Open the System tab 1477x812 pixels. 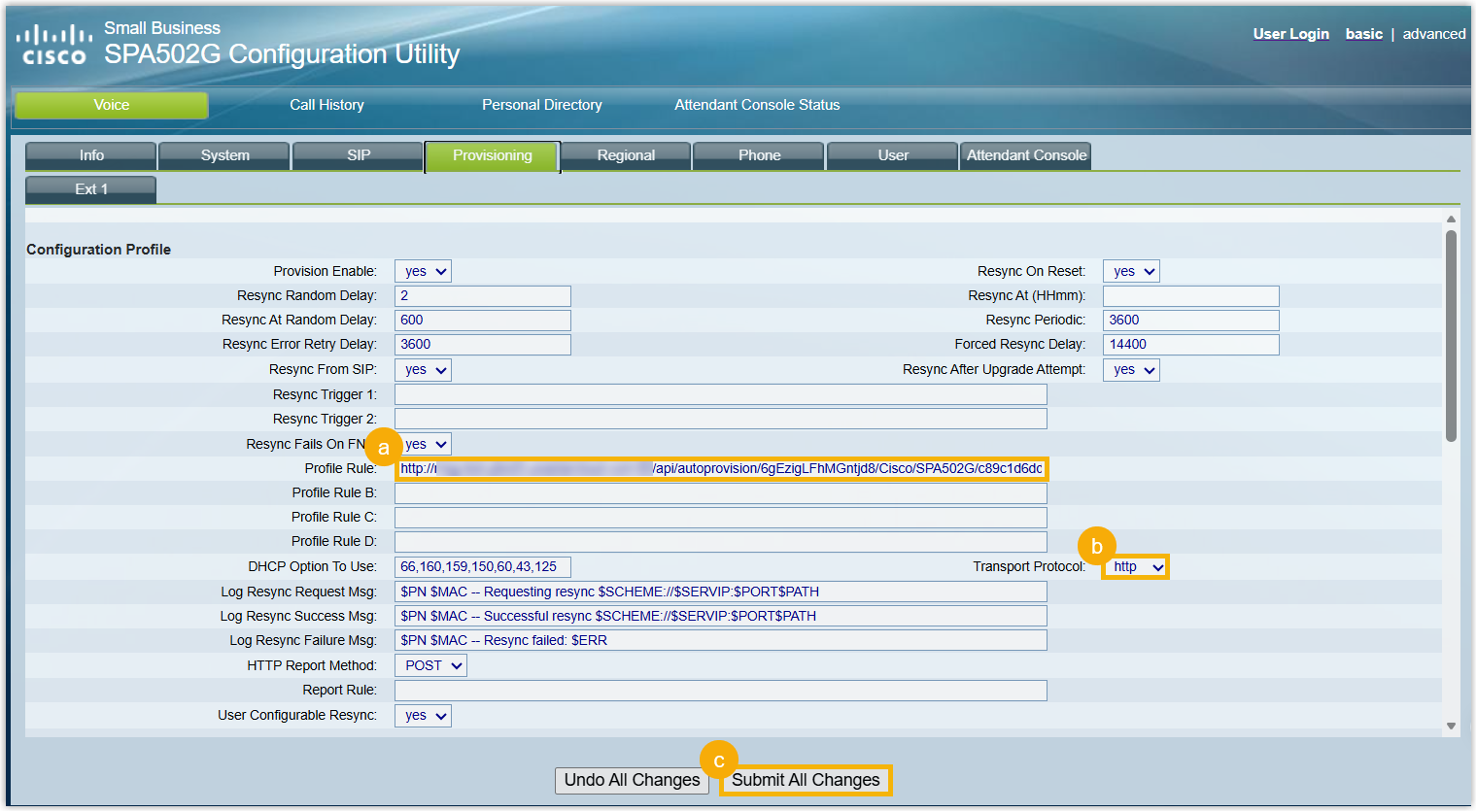pos(224,155)
